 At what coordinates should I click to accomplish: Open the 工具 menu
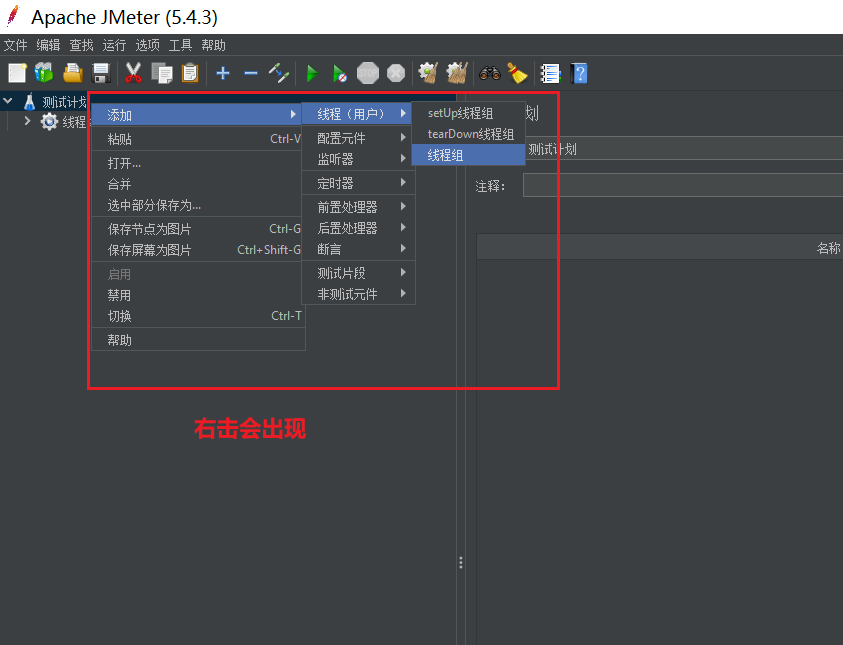coord(180,45)
